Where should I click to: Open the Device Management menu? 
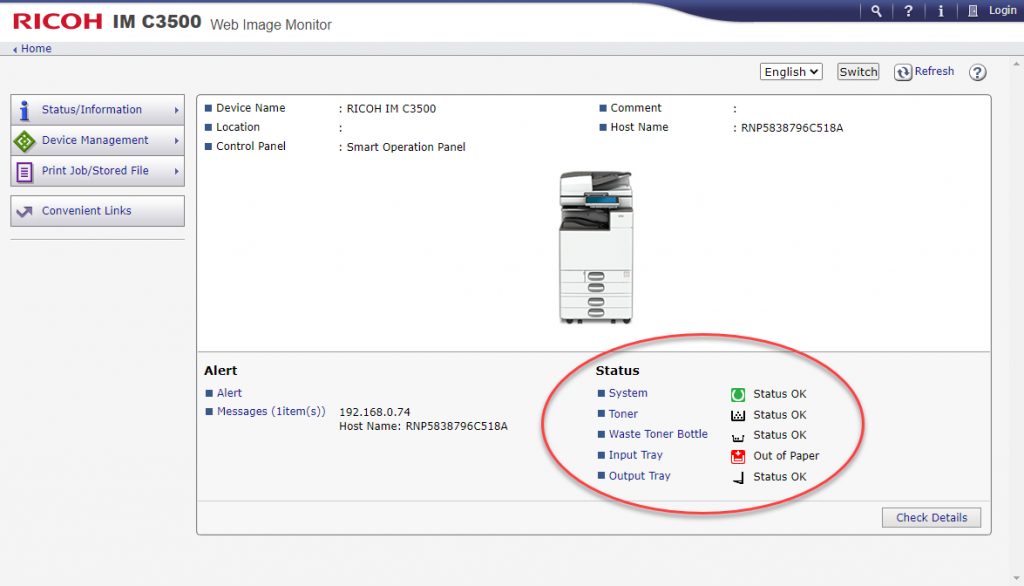97,140
